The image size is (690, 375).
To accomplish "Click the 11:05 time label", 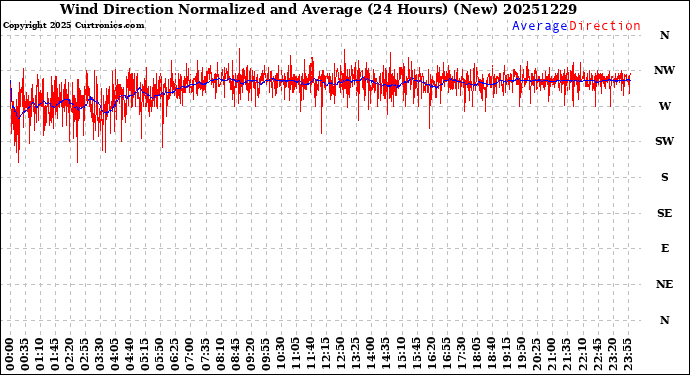I will (x=295, y=354).
